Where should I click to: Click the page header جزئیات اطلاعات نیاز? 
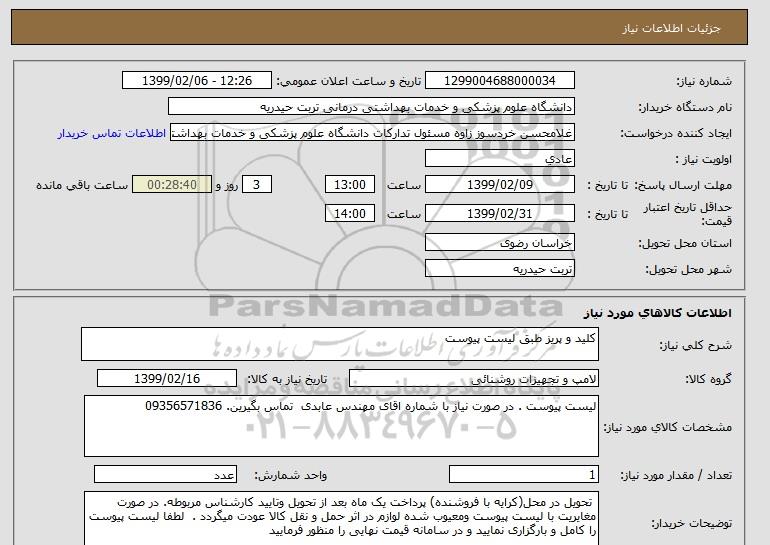click(x=671, y=28)
